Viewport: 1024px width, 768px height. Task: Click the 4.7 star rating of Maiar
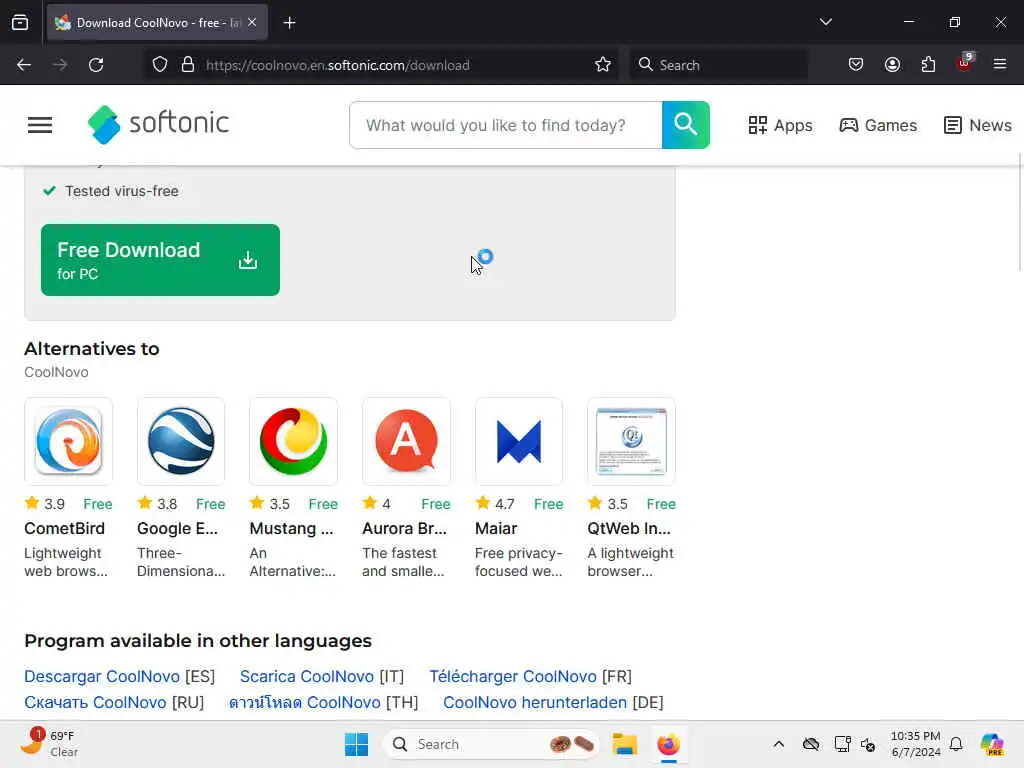point(496,504)
